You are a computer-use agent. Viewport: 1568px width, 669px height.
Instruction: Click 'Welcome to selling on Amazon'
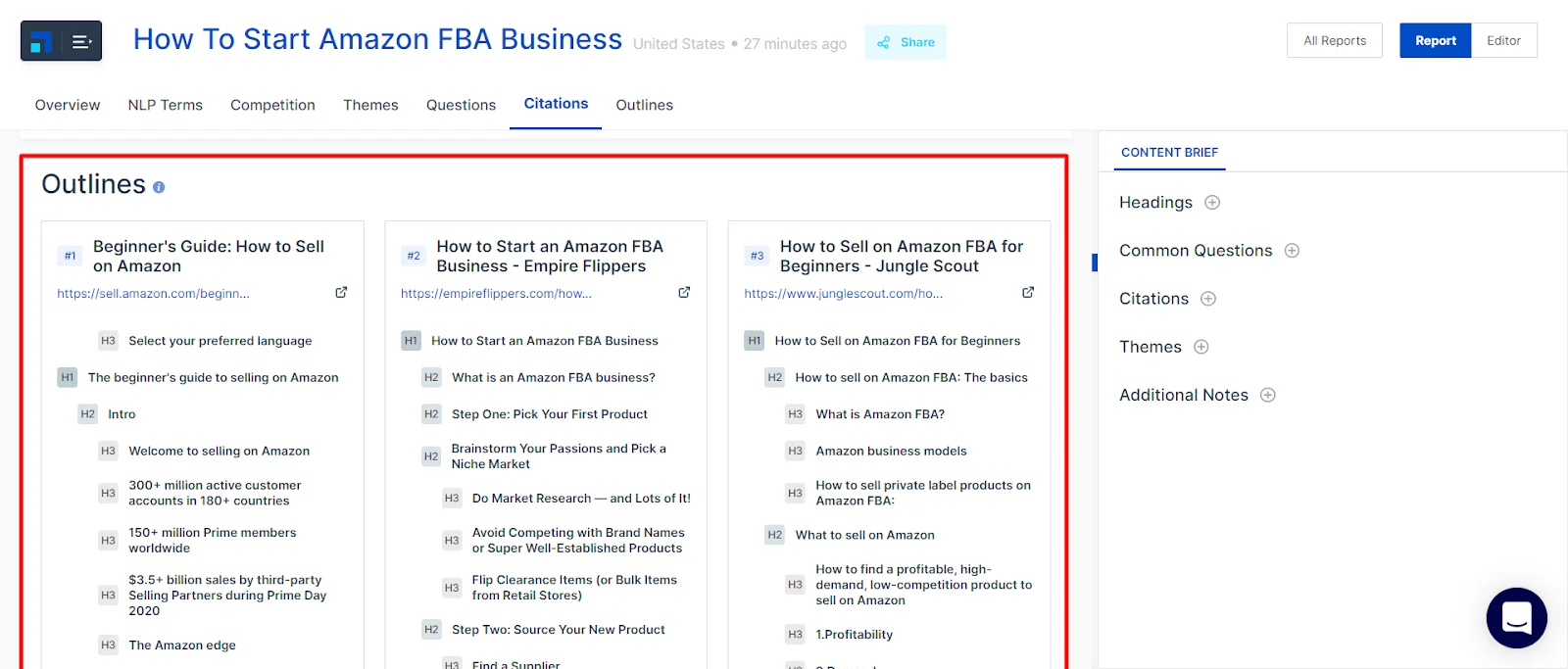220,451
